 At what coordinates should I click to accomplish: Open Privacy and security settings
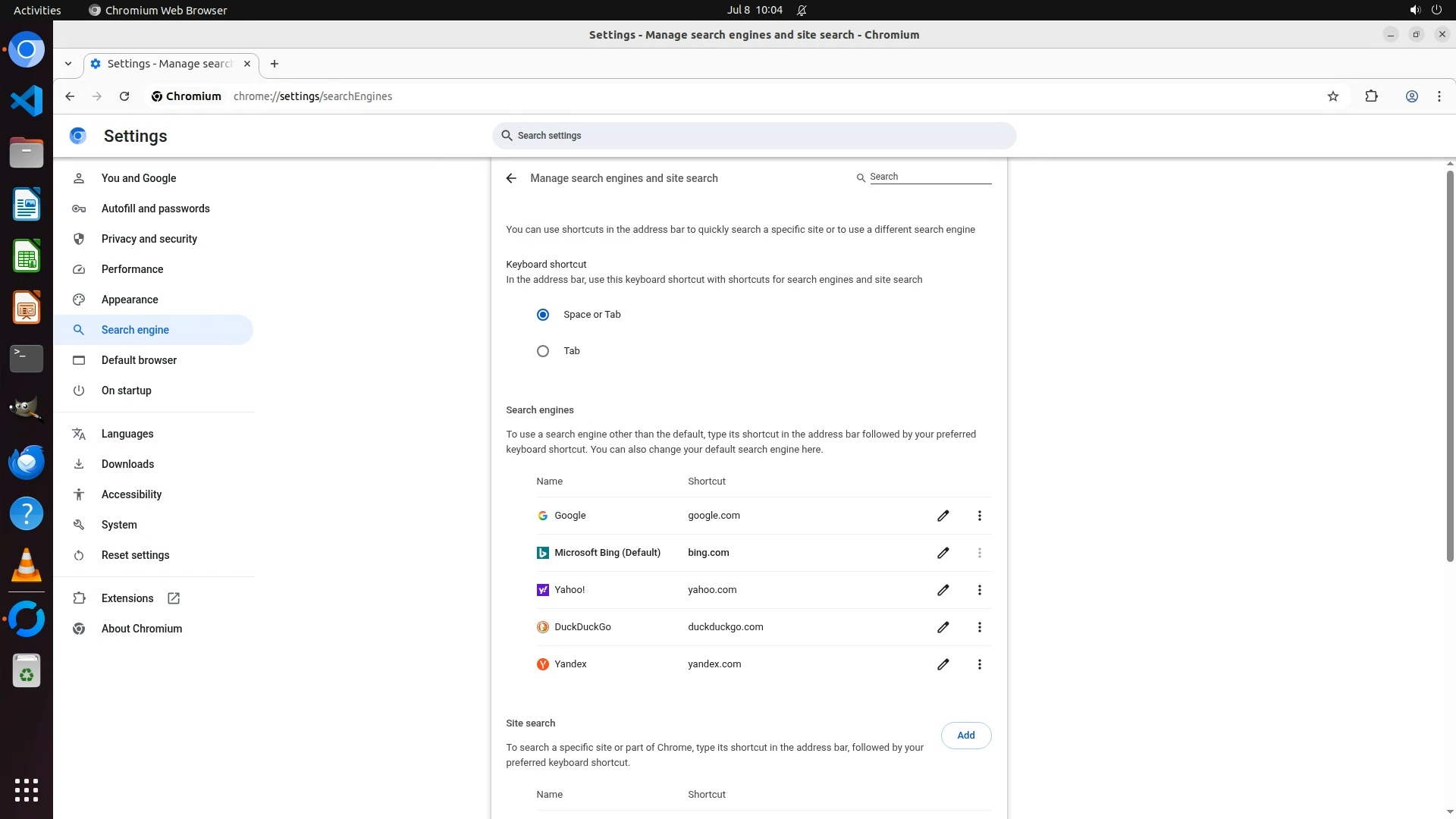pos(149,239)
